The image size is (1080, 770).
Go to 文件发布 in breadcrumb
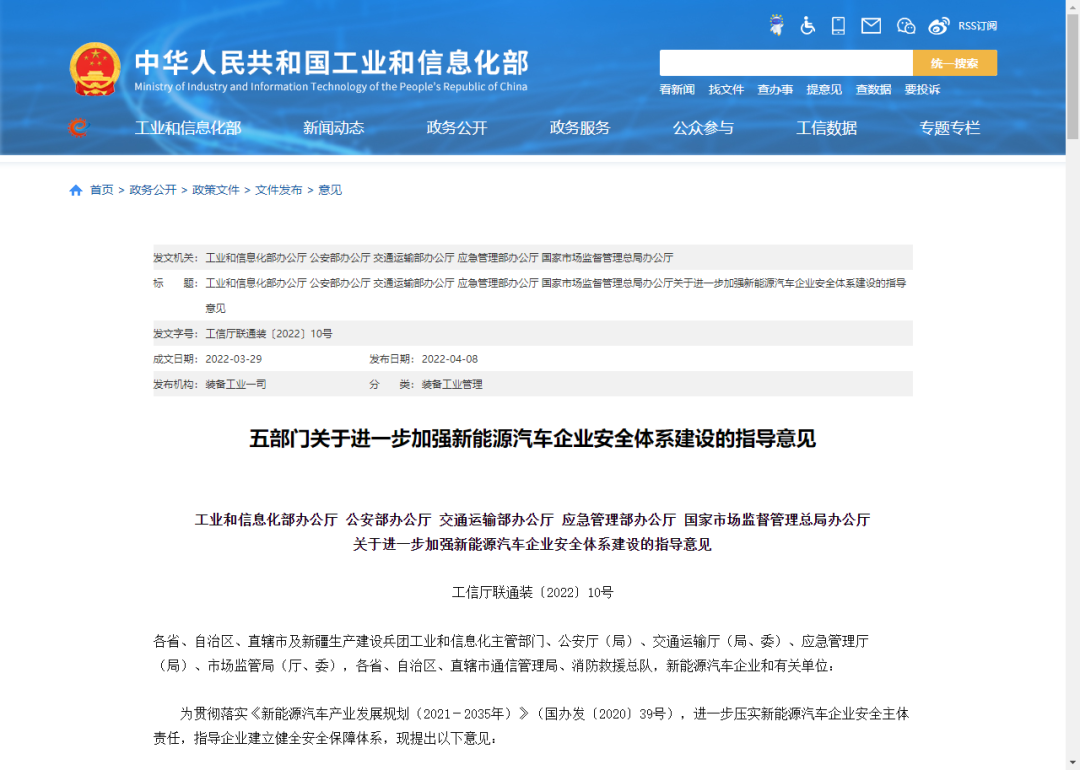click(278, 190)
